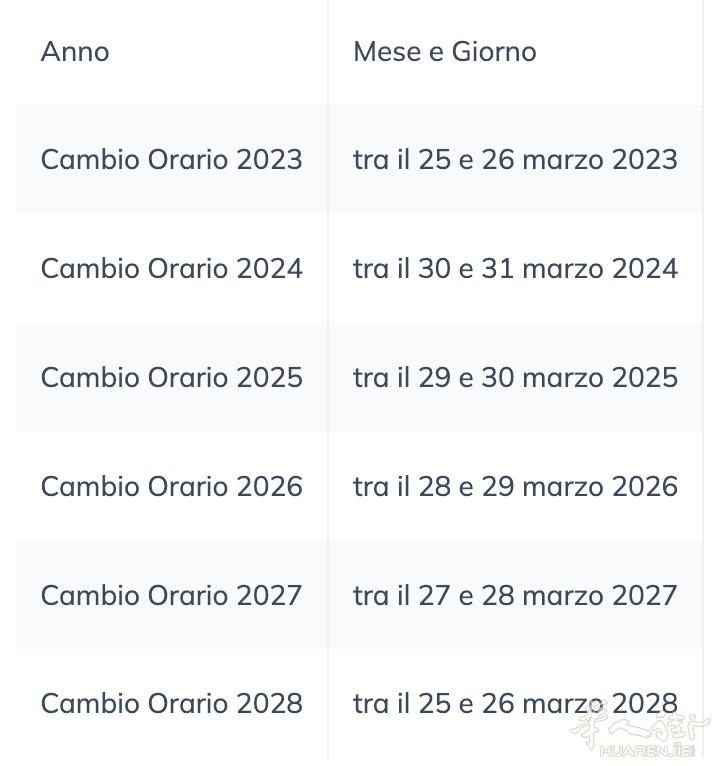Click the Anno column header
Screen dimensions: 720x766
[75, 52]
